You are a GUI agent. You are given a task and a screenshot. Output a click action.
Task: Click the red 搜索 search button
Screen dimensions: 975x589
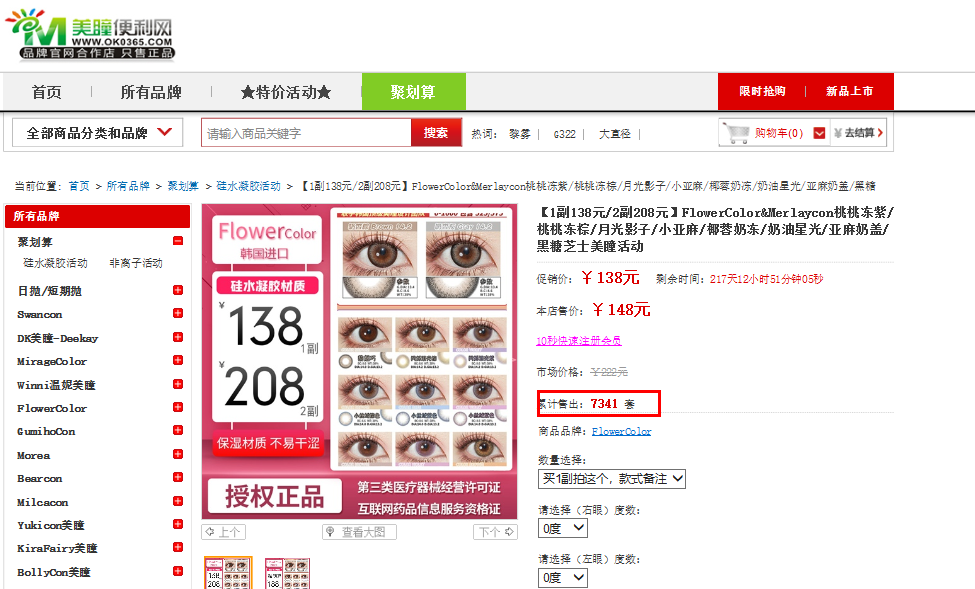click(436, 132)
